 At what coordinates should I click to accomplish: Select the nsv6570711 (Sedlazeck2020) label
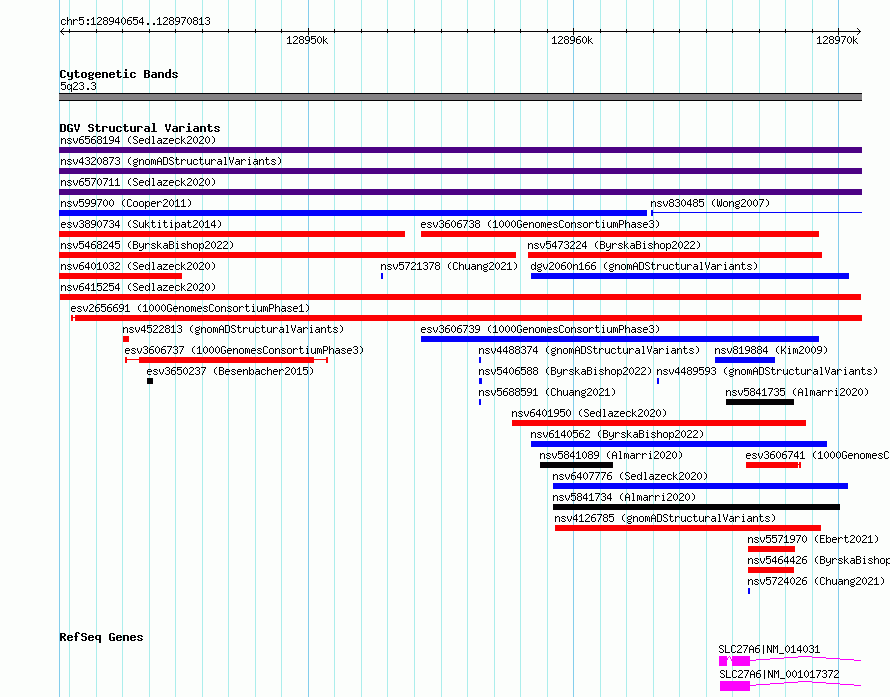click(x=138, y=182)
